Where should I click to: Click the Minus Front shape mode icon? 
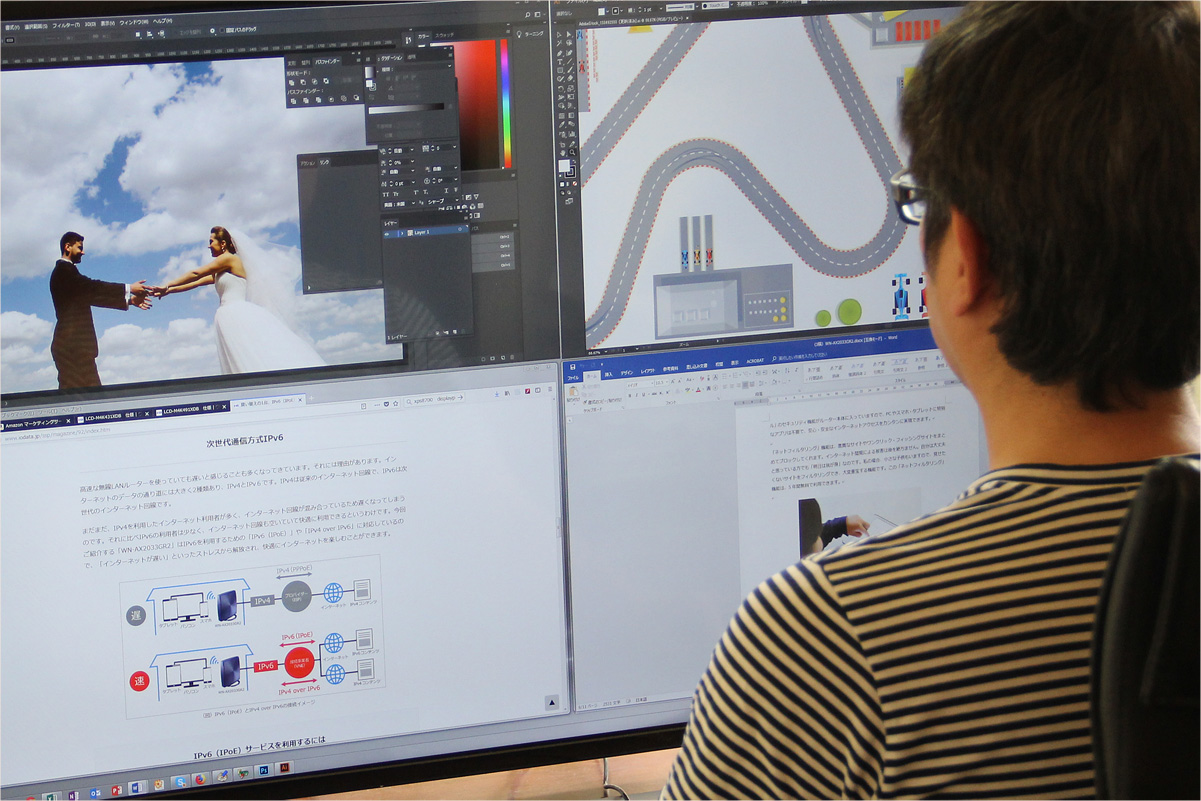point(303,82)
